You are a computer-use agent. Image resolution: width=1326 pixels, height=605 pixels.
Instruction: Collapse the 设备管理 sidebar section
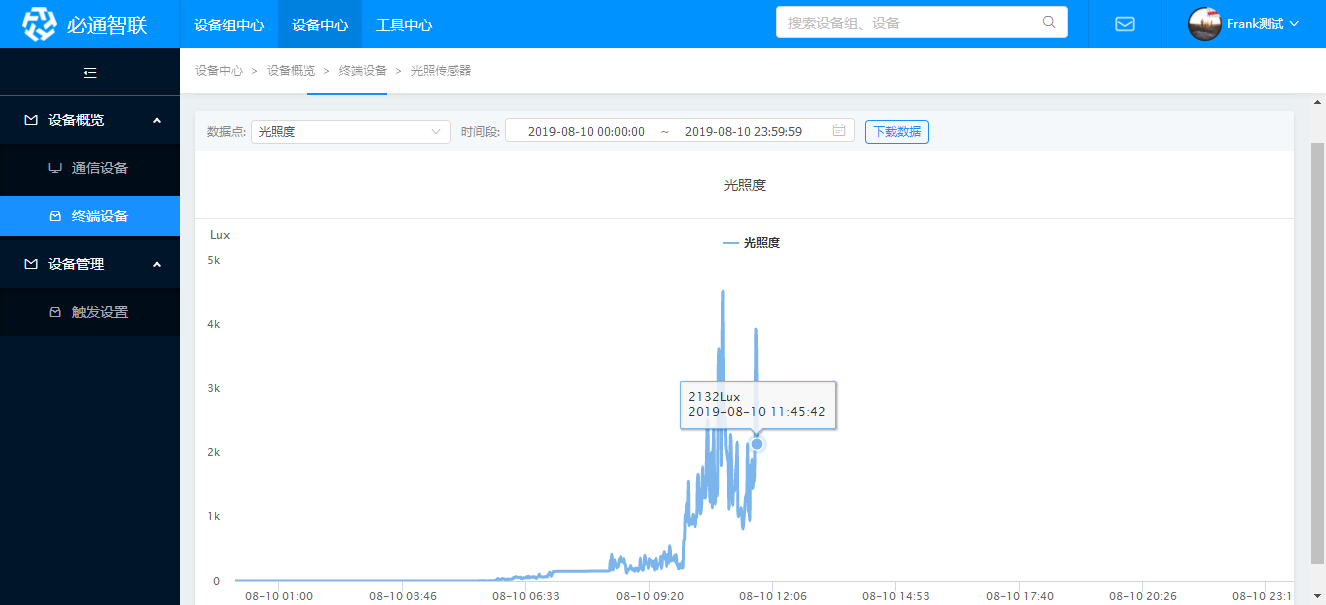[x=157, y=264]
